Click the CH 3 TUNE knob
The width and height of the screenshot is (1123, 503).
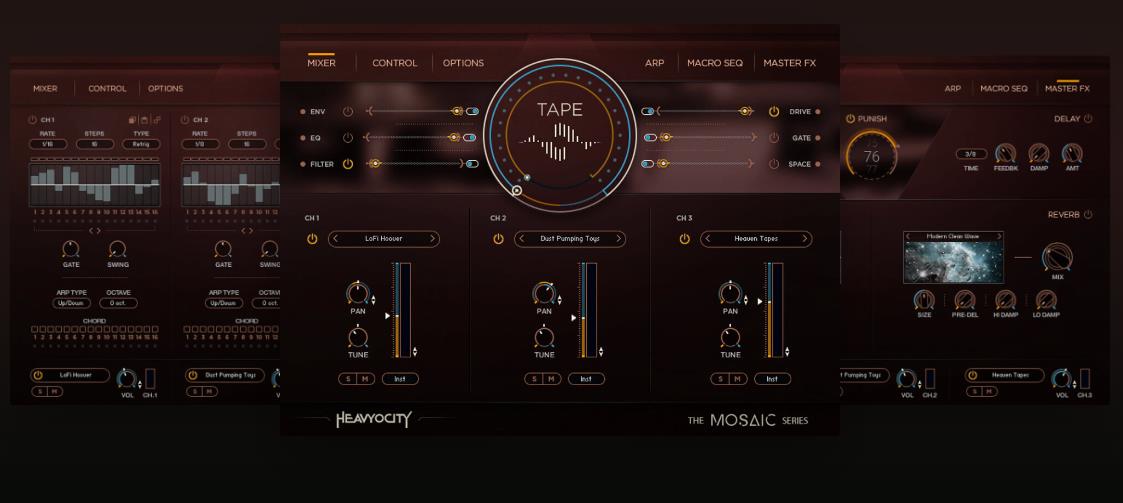tap(730, 336)
